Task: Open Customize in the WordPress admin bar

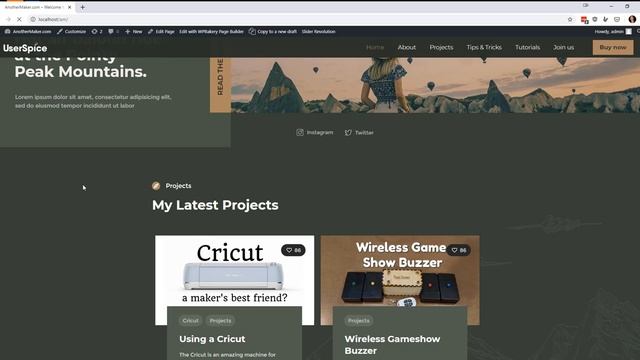Action: tap(71, 31)
